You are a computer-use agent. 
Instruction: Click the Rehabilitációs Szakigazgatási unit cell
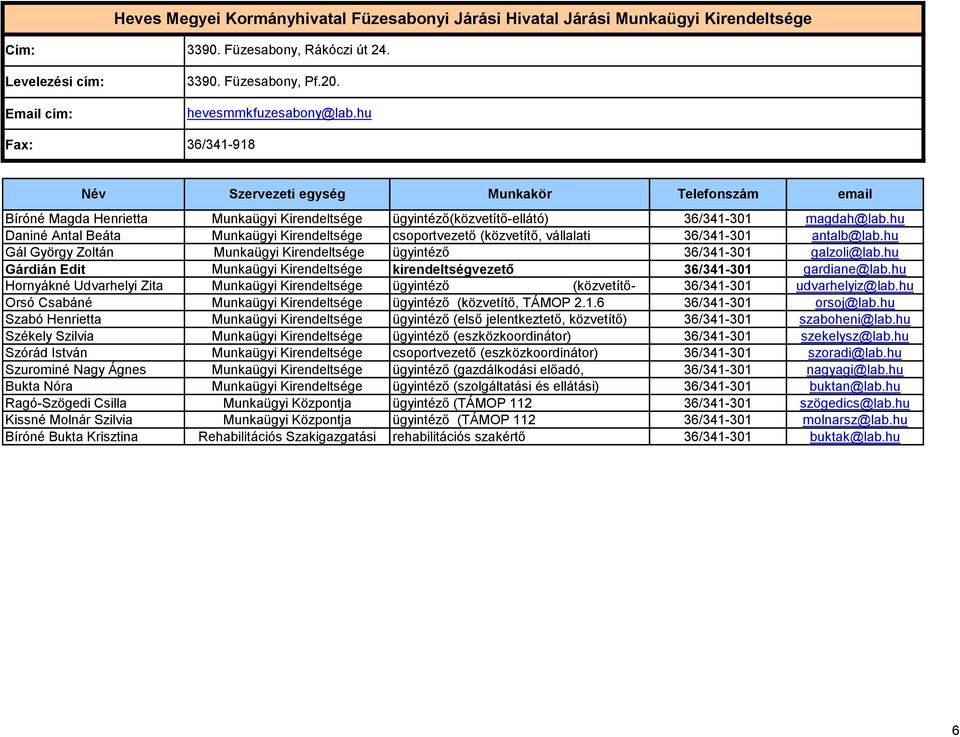287,436
